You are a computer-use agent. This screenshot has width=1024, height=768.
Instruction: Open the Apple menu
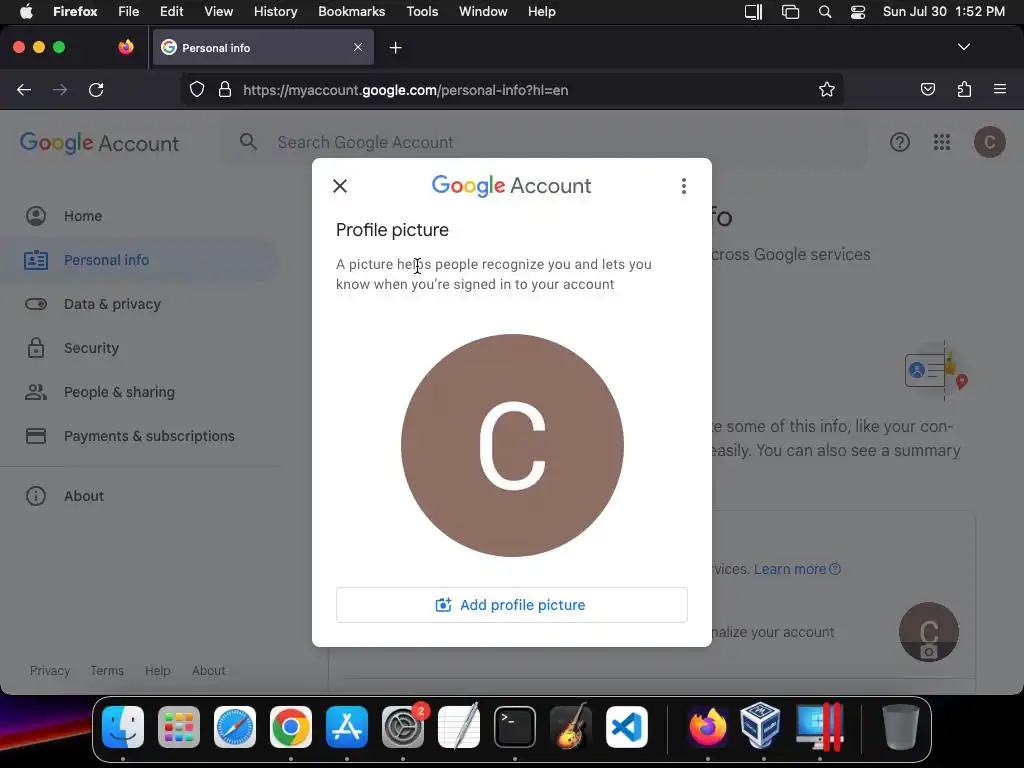tap(26, 12)
